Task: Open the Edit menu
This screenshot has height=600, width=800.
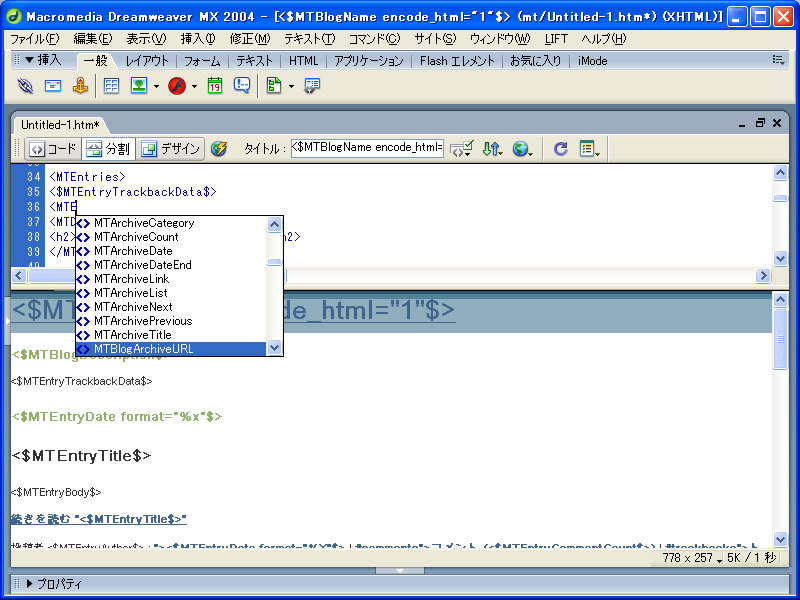Action: [x=93, y=39]
